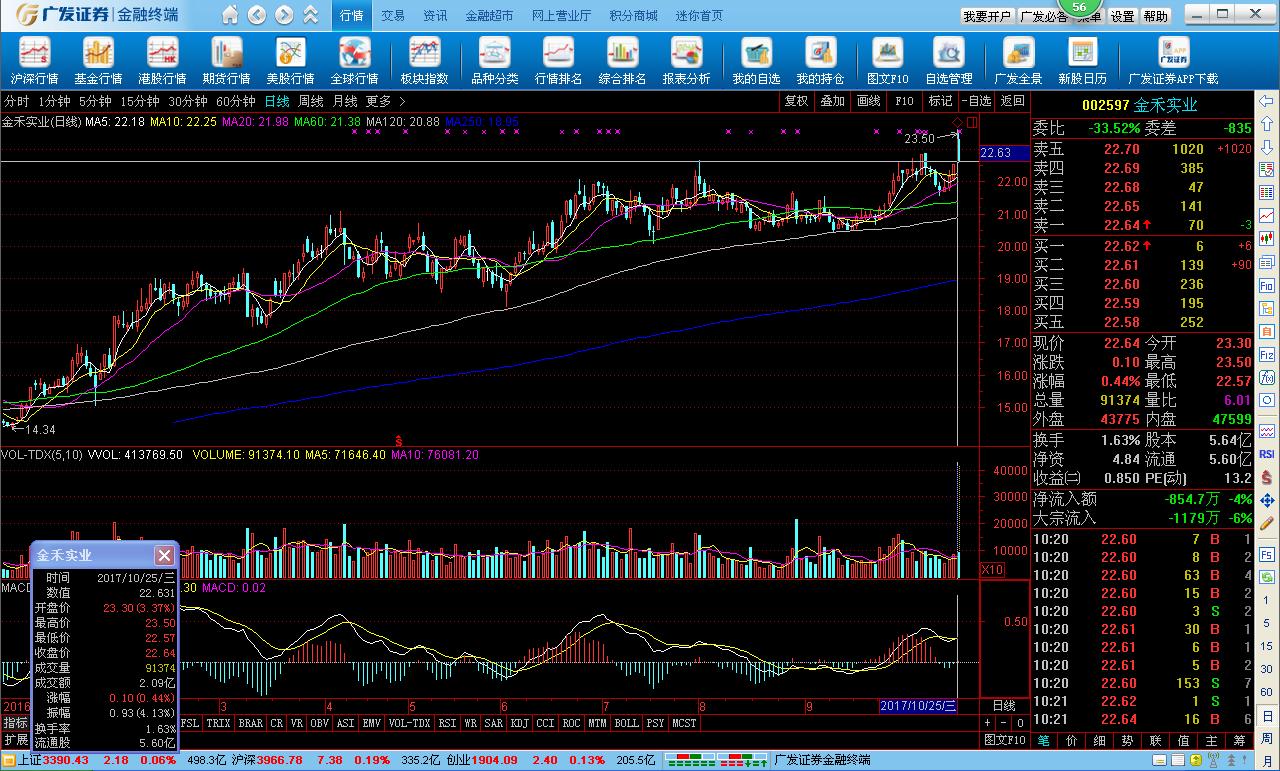This screenshot has height=771, width=1280.
Task: Select the KDJ indicator tab
Action: (519, 722)
